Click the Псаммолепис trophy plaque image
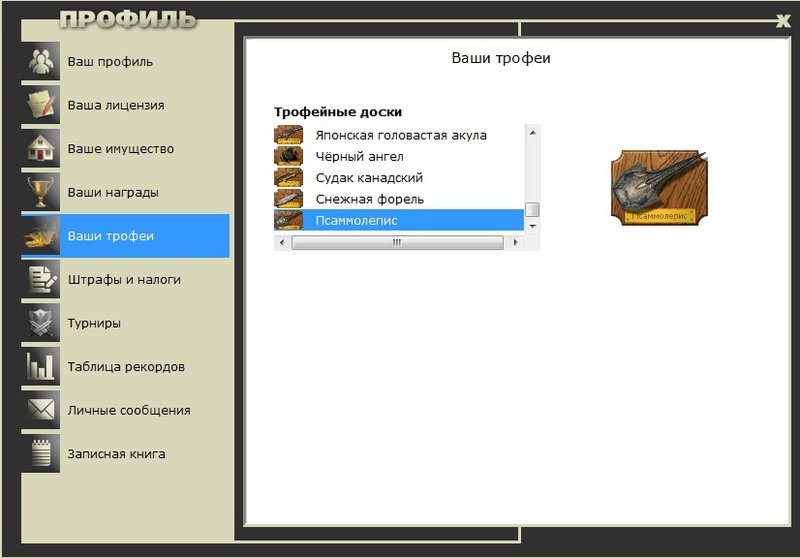The width and height of the screenshot is (800, 558). [659, 188]
